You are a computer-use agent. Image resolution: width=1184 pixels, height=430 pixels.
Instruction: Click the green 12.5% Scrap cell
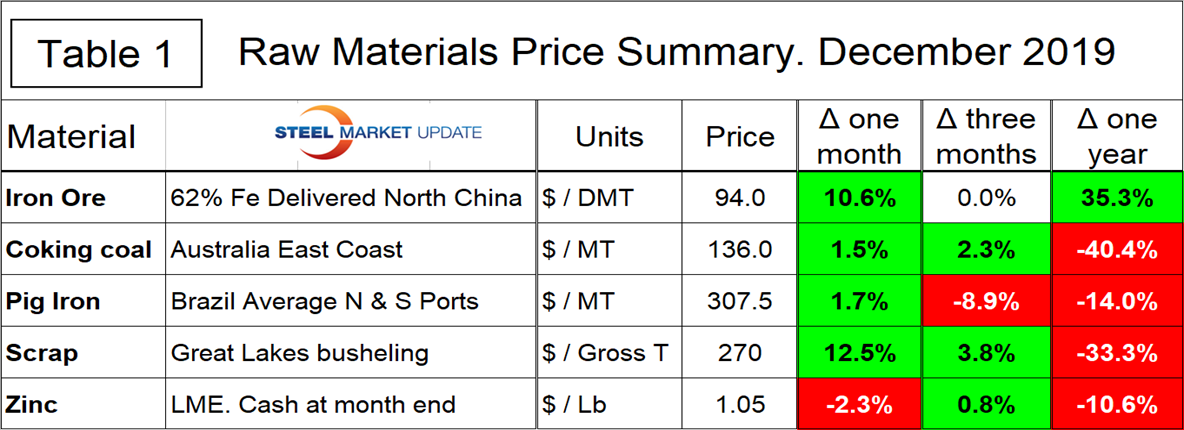pyautogui.click(x=858, y=352)
